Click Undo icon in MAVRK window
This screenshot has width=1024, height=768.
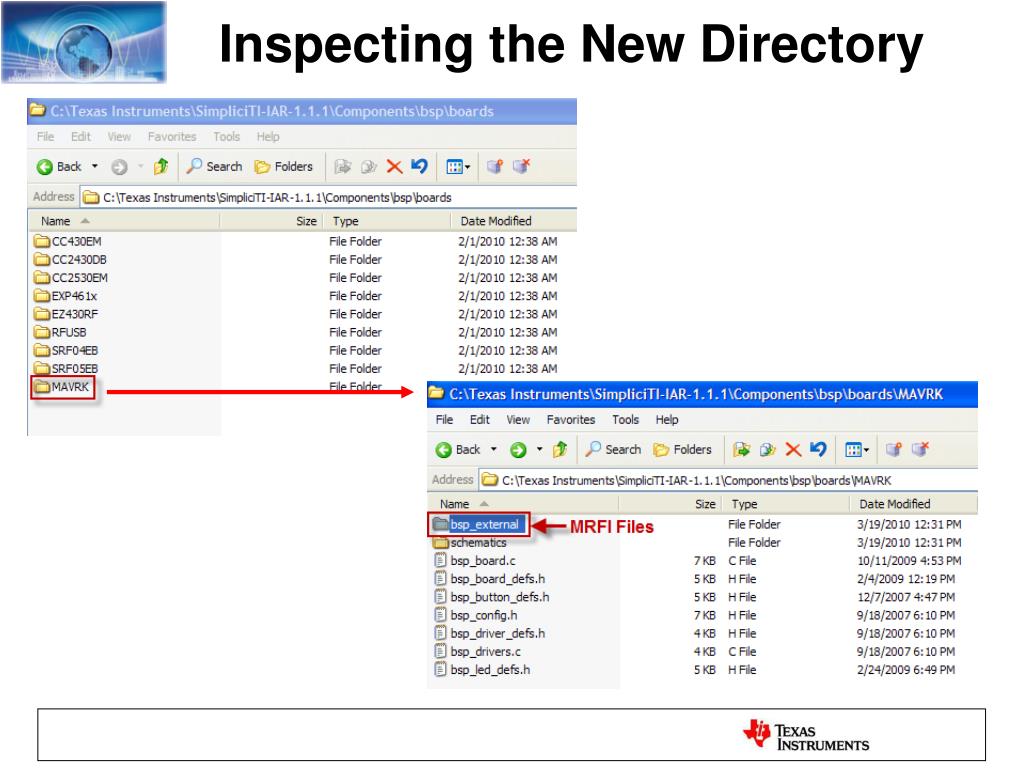818,449
